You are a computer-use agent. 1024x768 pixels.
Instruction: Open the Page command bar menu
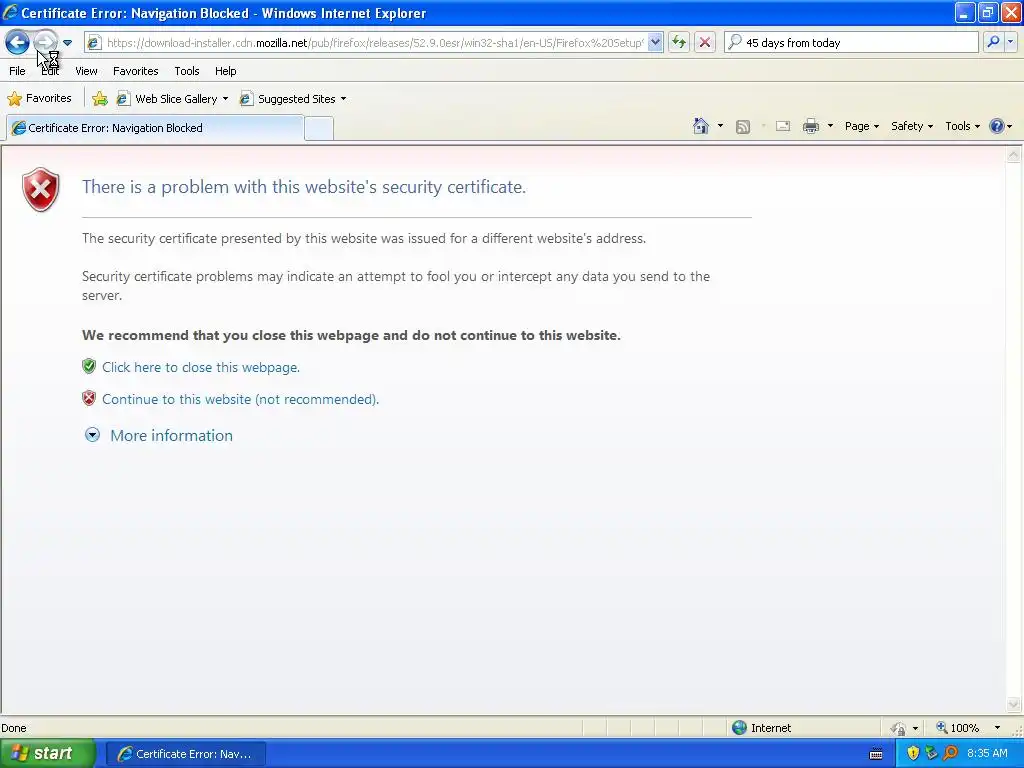(861, 126)
